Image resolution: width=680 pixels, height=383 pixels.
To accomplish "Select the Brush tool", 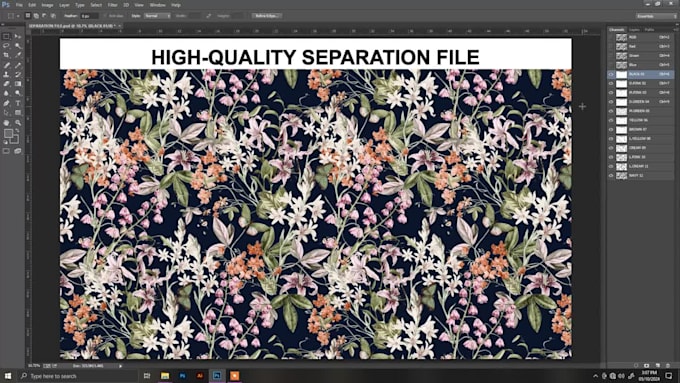I will pyautogui.click(x=18, y=65).
